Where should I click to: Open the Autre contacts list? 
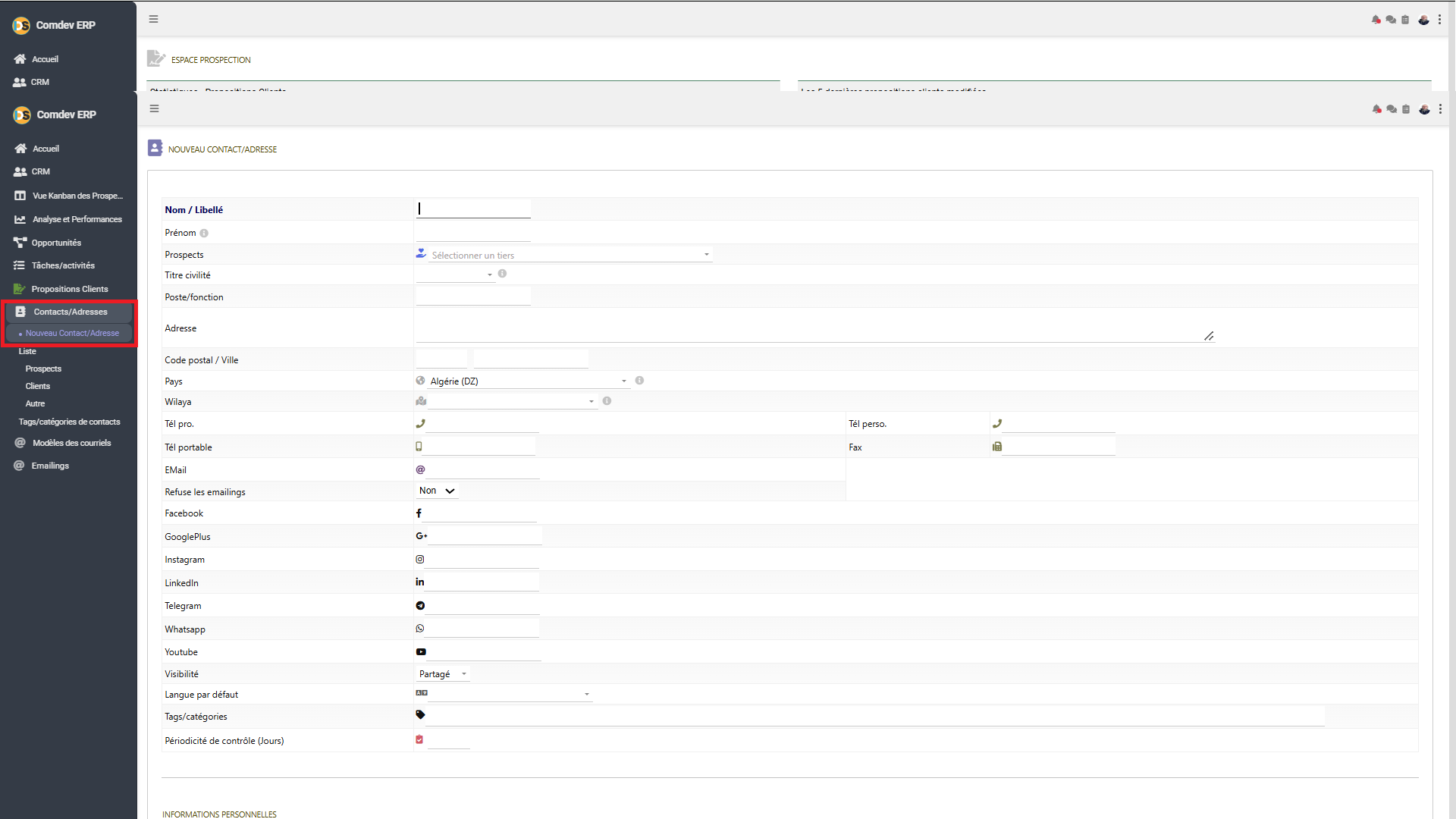coord(35,403)
